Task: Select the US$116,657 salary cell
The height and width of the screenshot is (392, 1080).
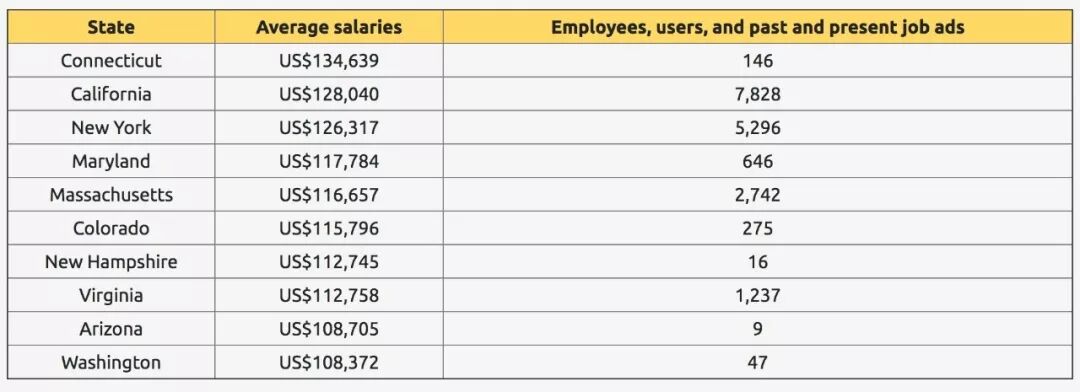Action: 329,195
